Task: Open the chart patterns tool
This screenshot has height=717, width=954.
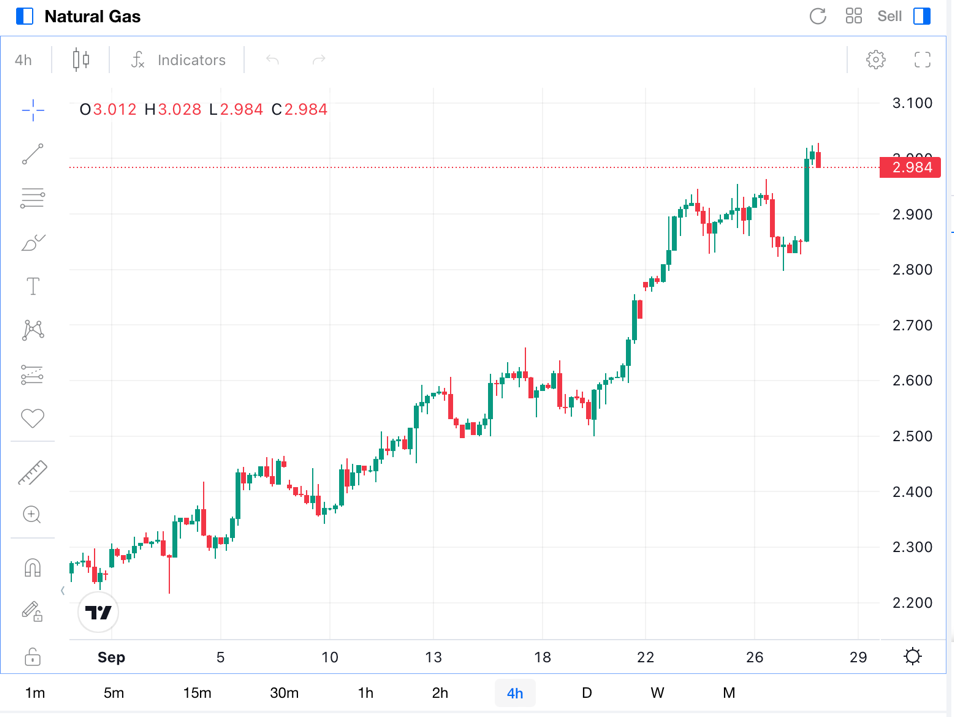Action: point(33,330)
